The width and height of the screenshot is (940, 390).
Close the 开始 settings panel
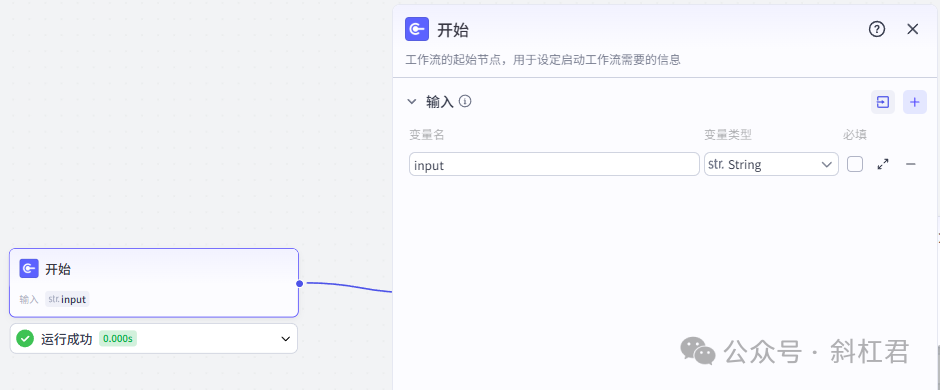click(912, 29)
